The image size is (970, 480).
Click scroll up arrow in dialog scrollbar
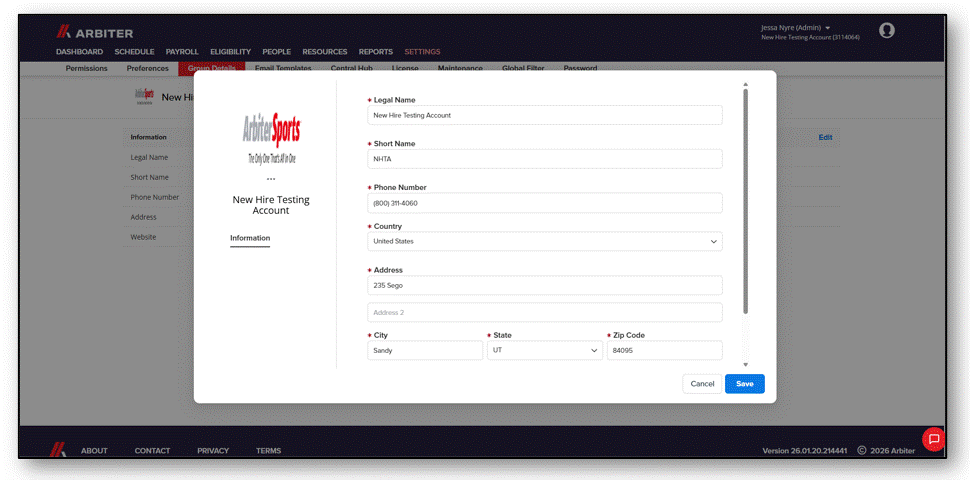point(745,84)
